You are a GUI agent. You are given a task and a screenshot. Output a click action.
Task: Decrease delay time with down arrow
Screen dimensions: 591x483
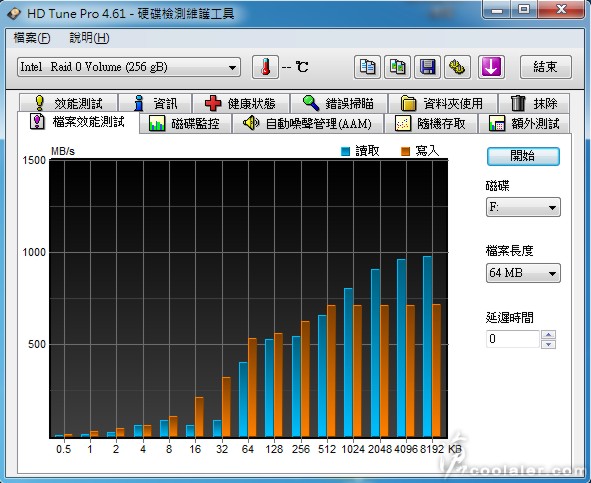point(548,344)
